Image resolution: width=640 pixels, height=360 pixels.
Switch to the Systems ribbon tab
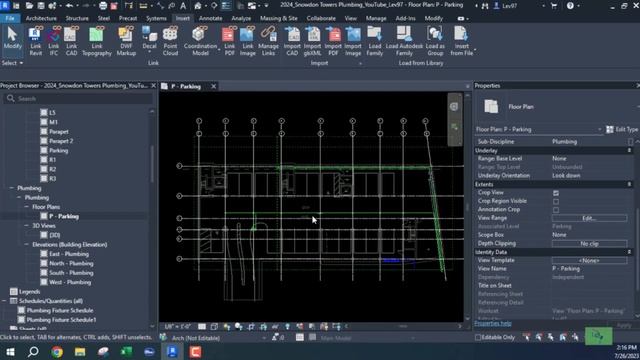pos(156,18)
